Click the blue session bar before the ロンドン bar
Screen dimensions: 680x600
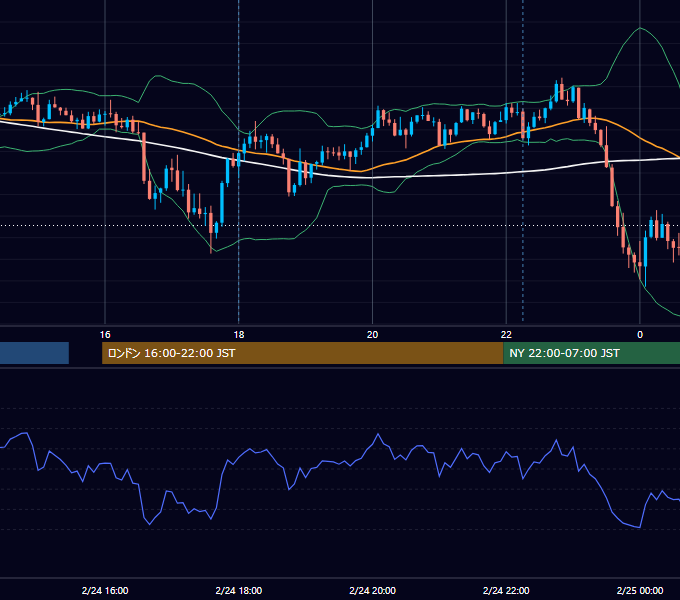[34, 353]
